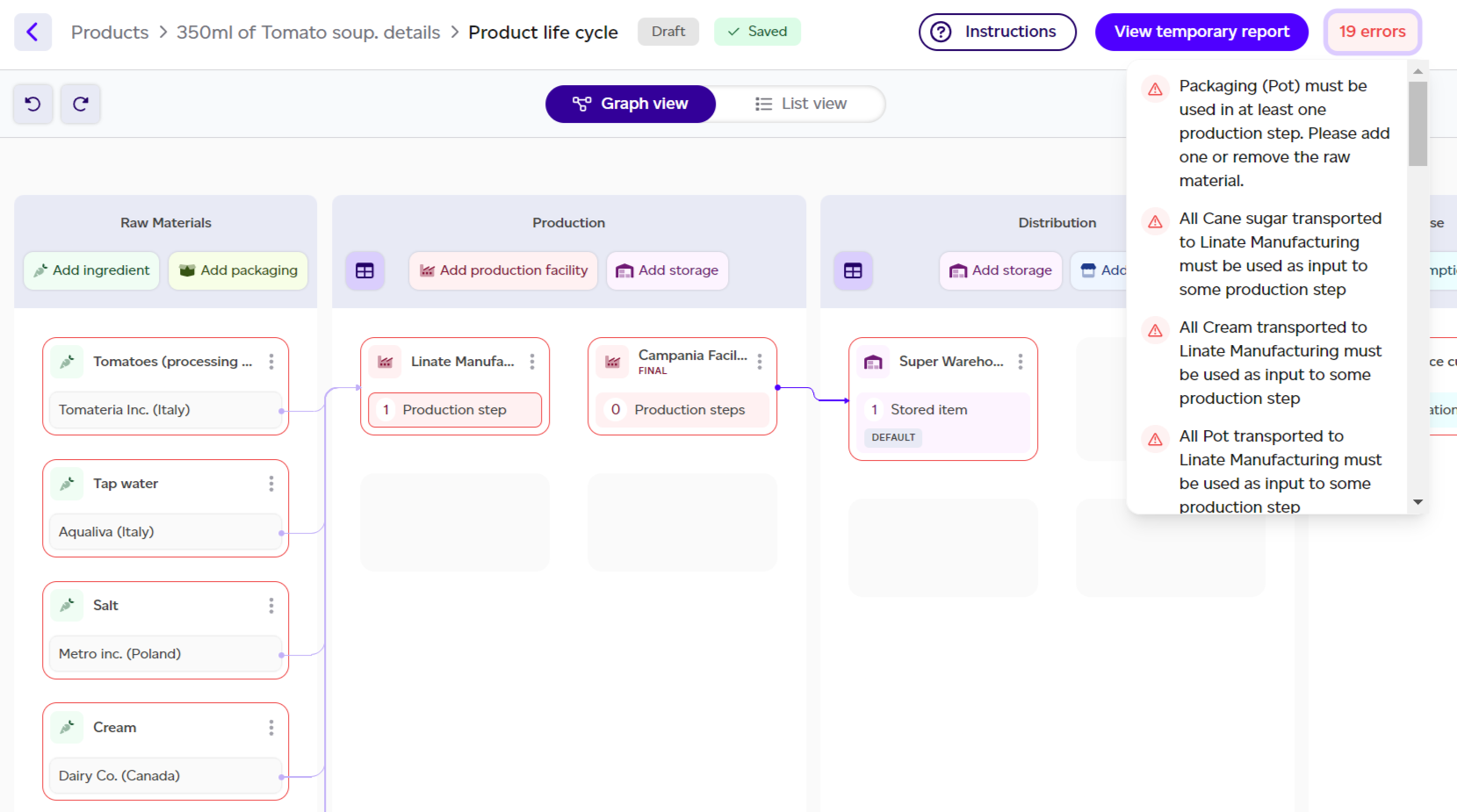Click View temporary report
Viewport: 1457px width, 812px height.
[x=1201, y=32]
